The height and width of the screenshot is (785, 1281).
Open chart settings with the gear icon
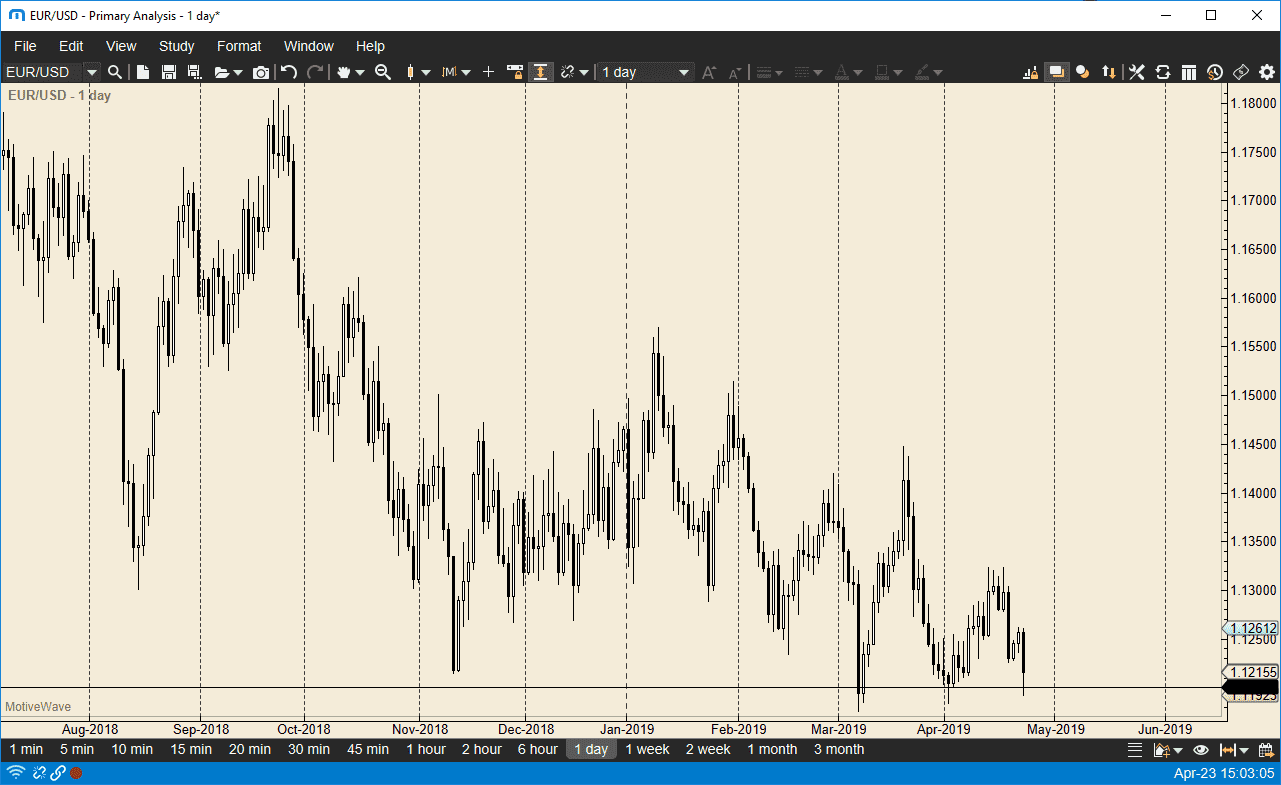click(1267, 71)
